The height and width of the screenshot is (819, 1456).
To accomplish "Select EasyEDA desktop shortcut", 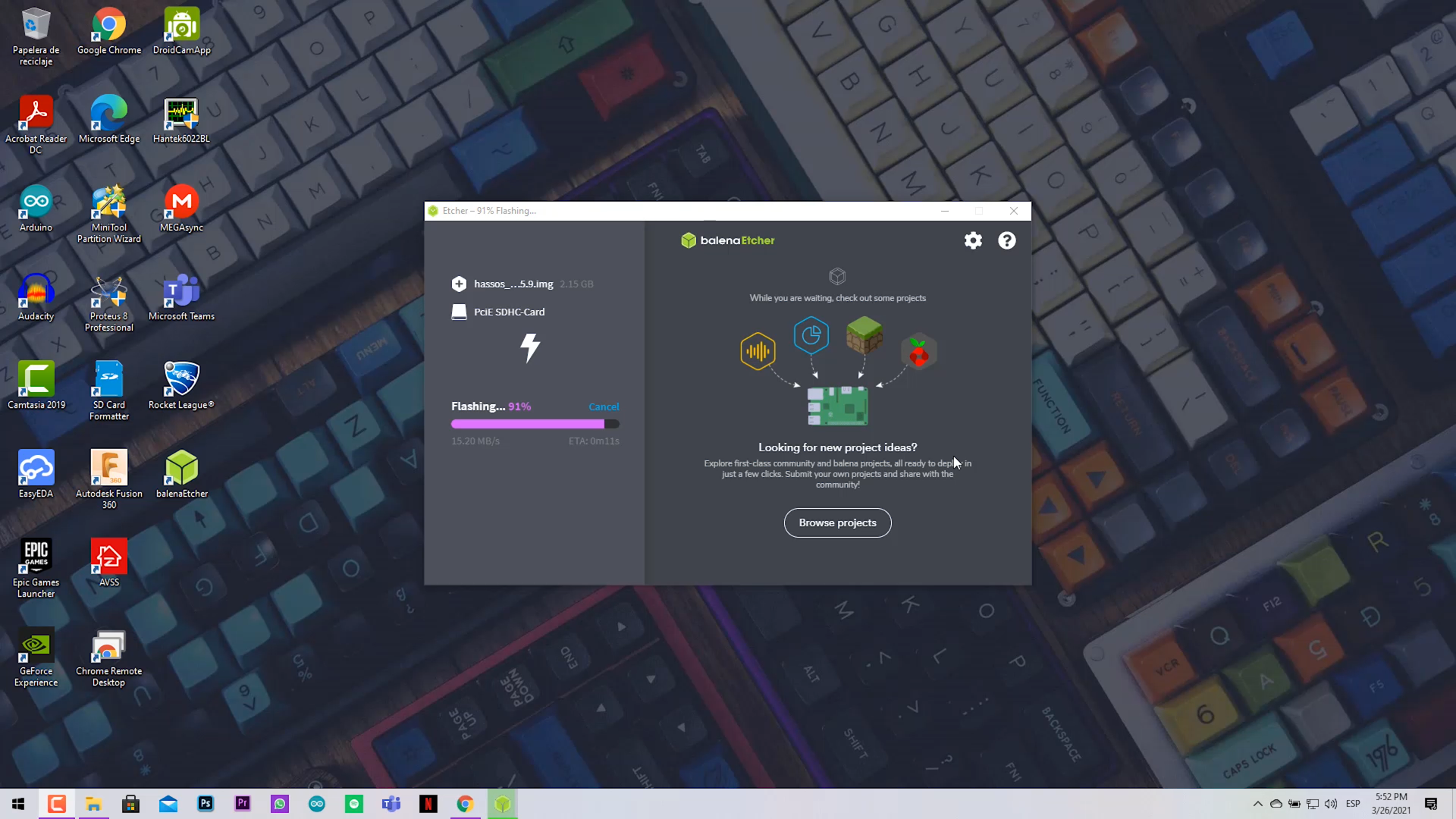I will coord(36,475).
